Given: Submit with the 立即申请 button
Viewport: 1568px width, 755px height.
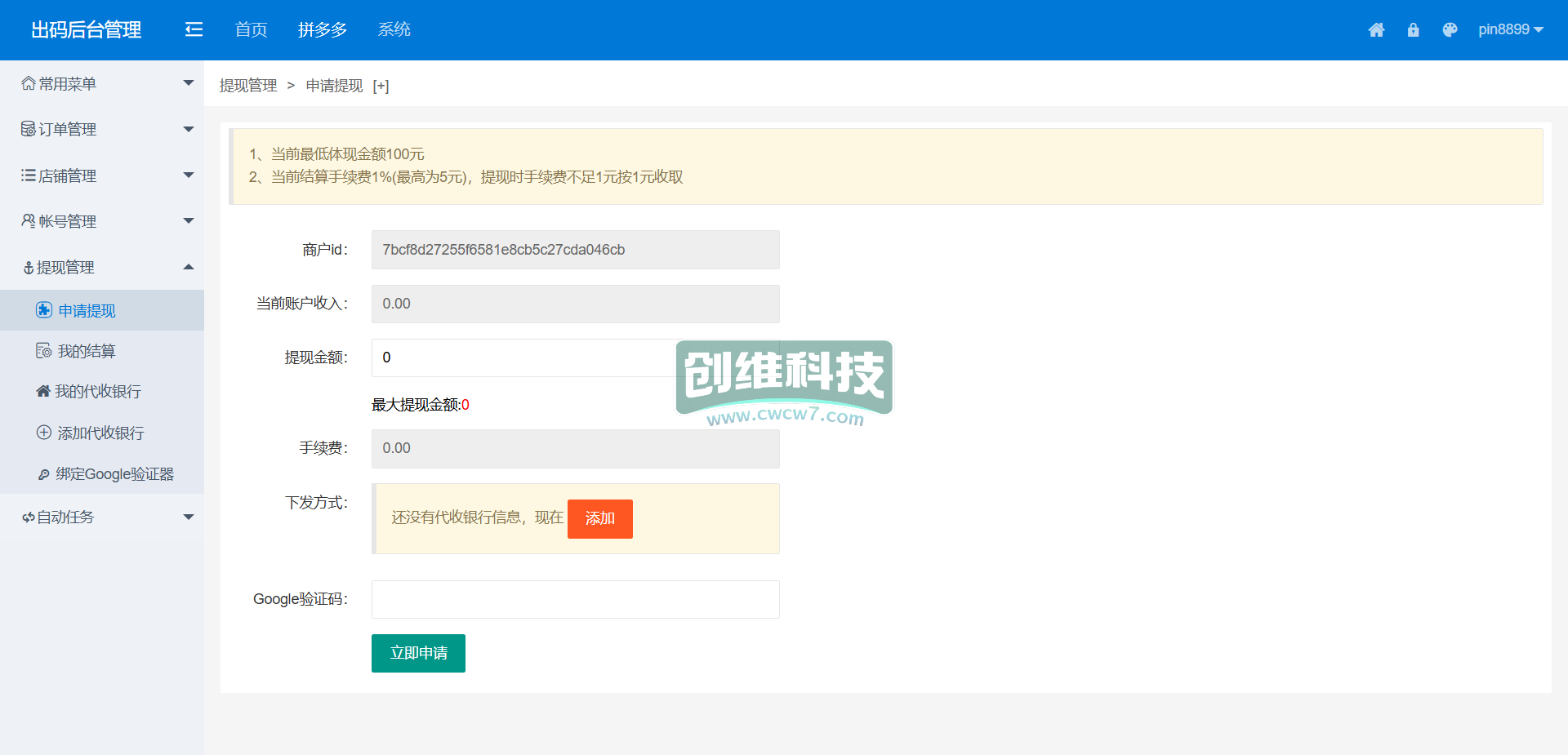Looking at the screenshot, I should click(x=418, y=653).
